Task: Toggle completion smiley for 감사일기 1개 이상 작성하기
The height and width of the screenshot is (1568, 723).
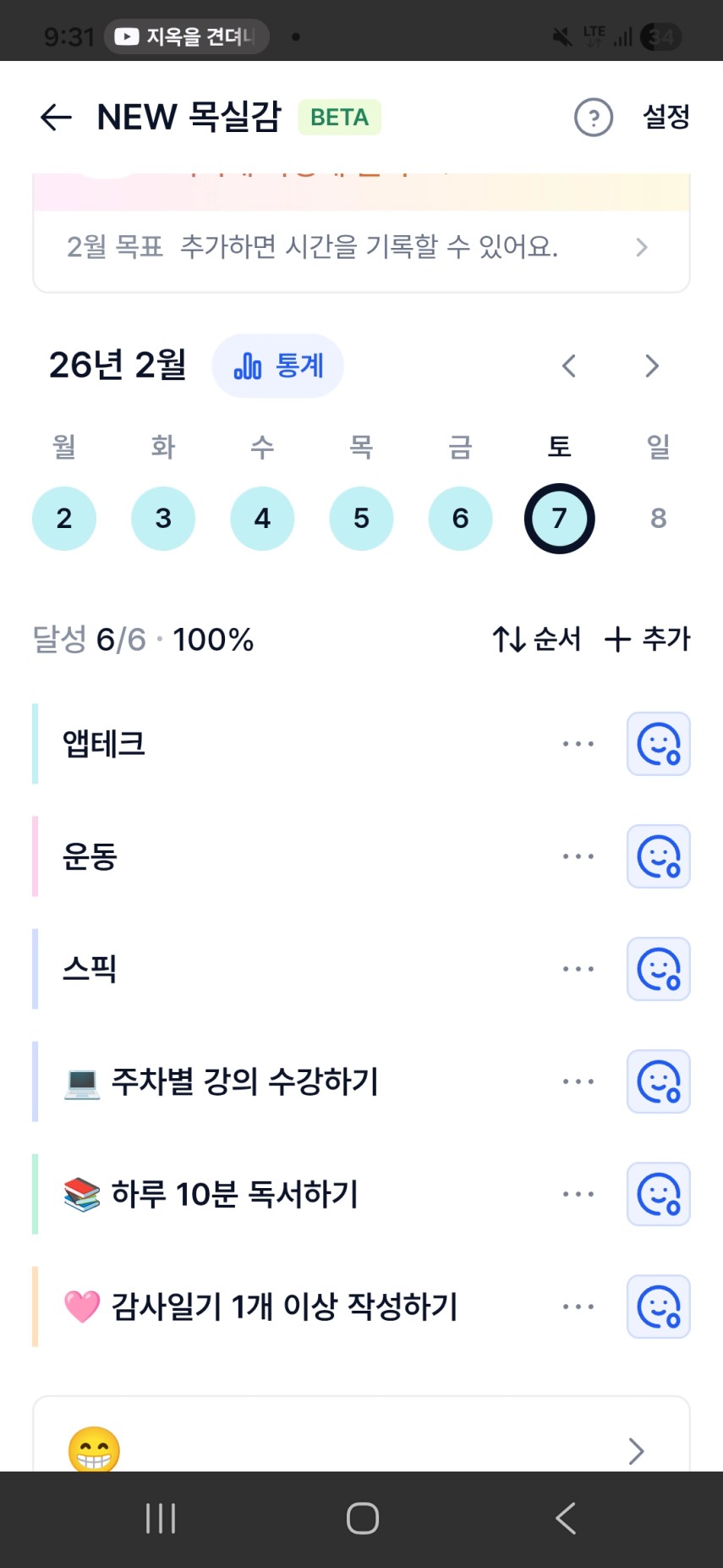Action: [x=658, y=1307]
